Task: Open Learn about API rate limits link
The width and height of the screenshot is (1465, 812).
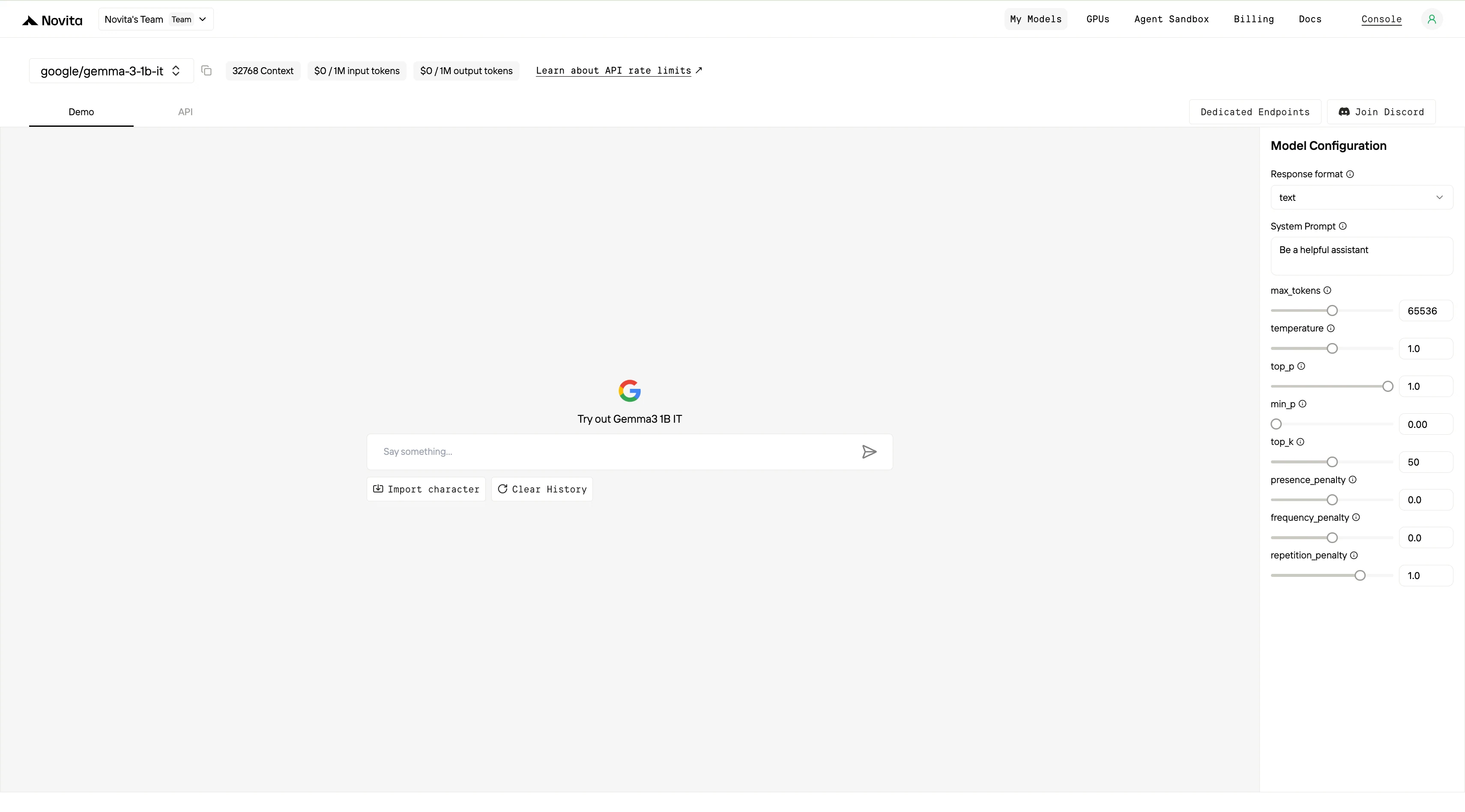Action: [619, 71]
